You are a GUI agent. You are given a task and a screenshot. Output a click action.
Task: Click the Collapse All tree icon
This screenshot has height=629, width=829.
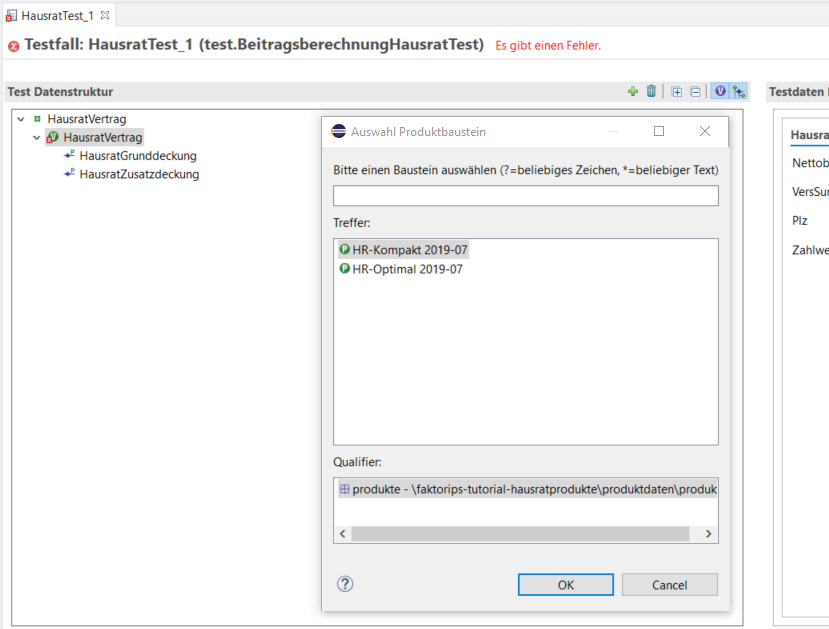(695, 91)
